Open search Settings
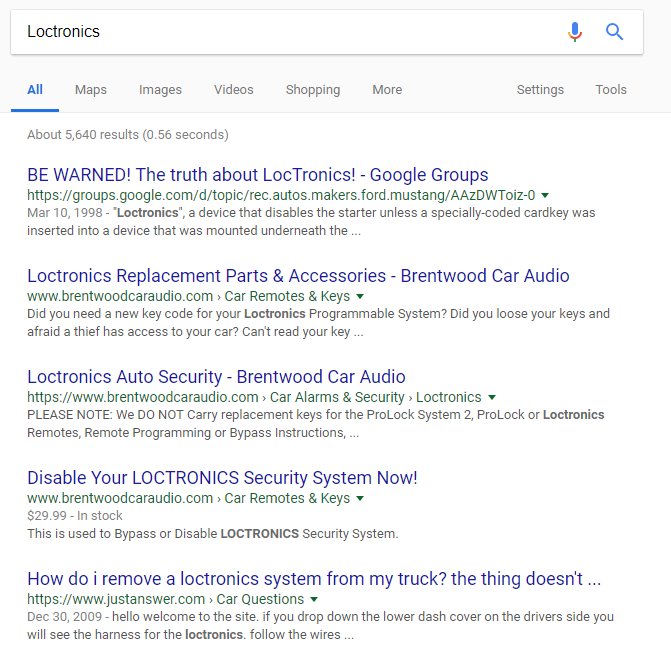 pyautogui.click(x=540, y=89)
